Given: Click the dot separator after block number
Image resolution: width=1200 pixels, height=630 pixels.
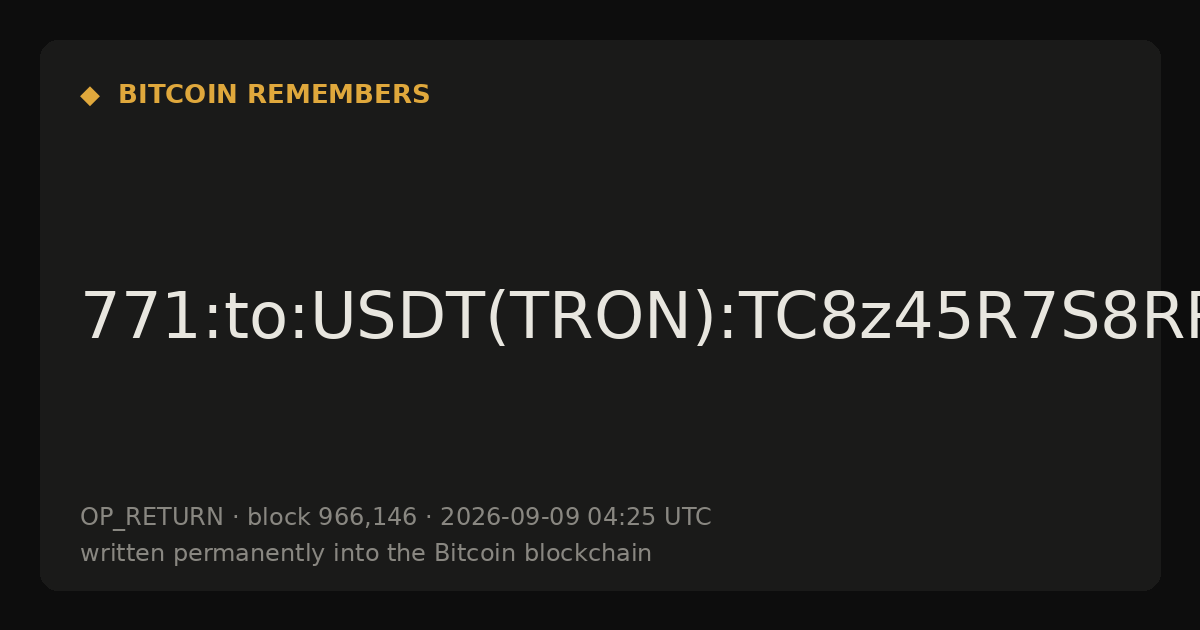Looking at the screenshot, I should (428, 518).
